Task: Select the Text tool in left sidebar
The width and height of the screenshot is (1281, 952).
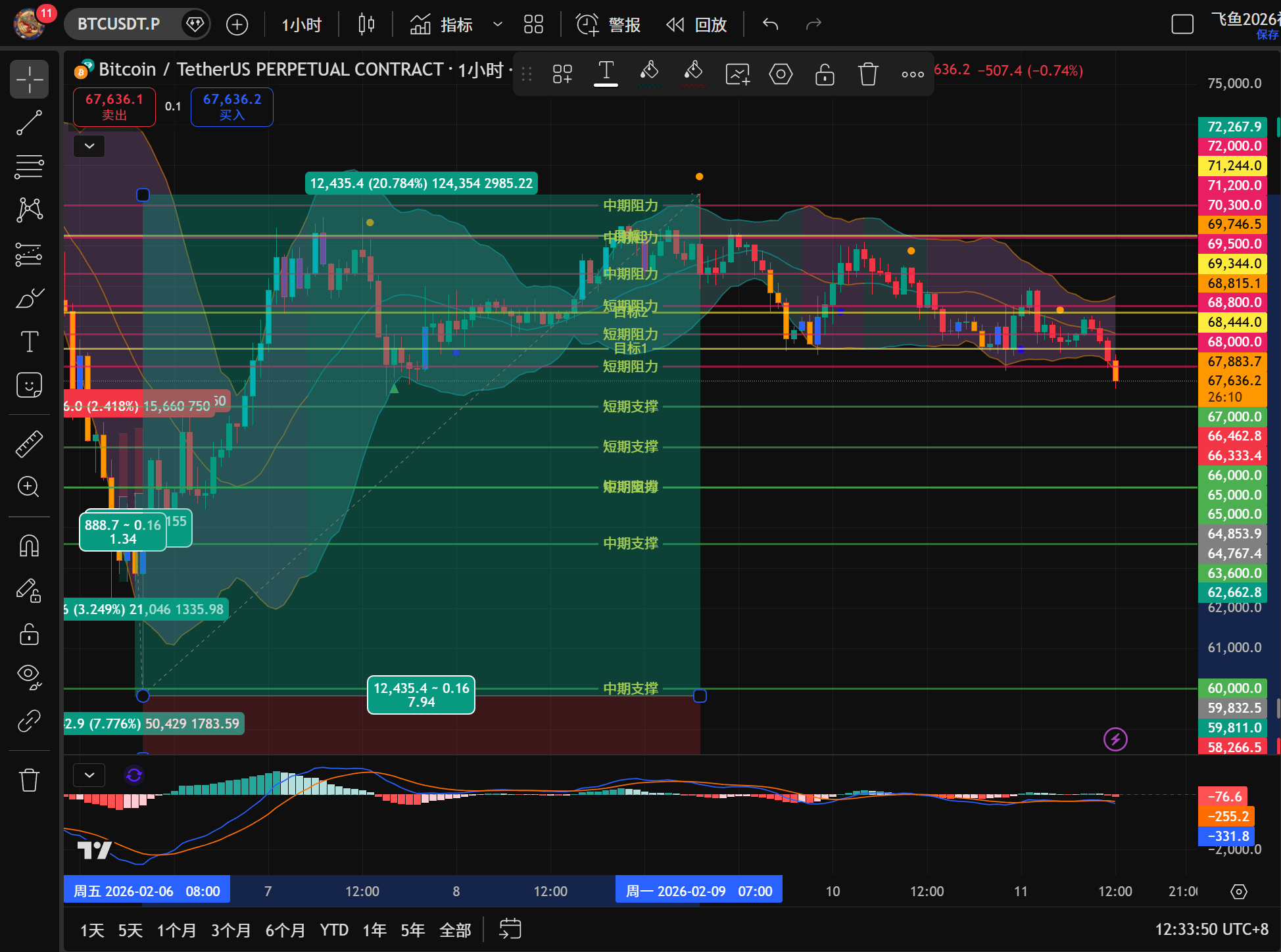Action: coord(29,342)
